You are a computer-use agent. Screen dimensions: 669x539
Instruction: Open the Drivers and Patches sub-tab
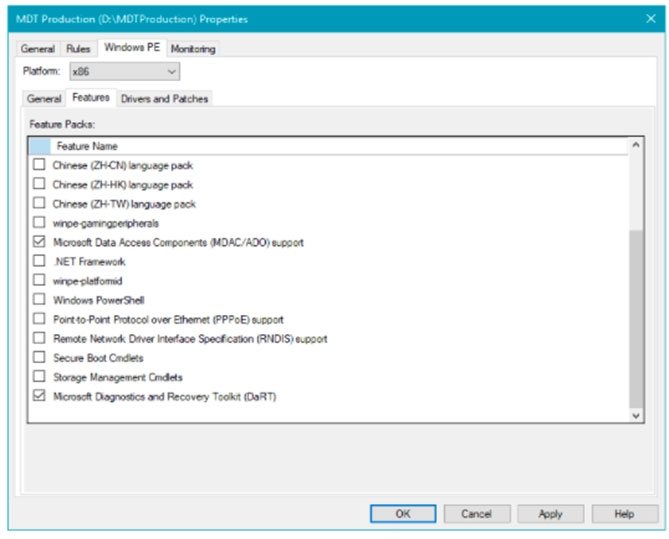(164, 99)
